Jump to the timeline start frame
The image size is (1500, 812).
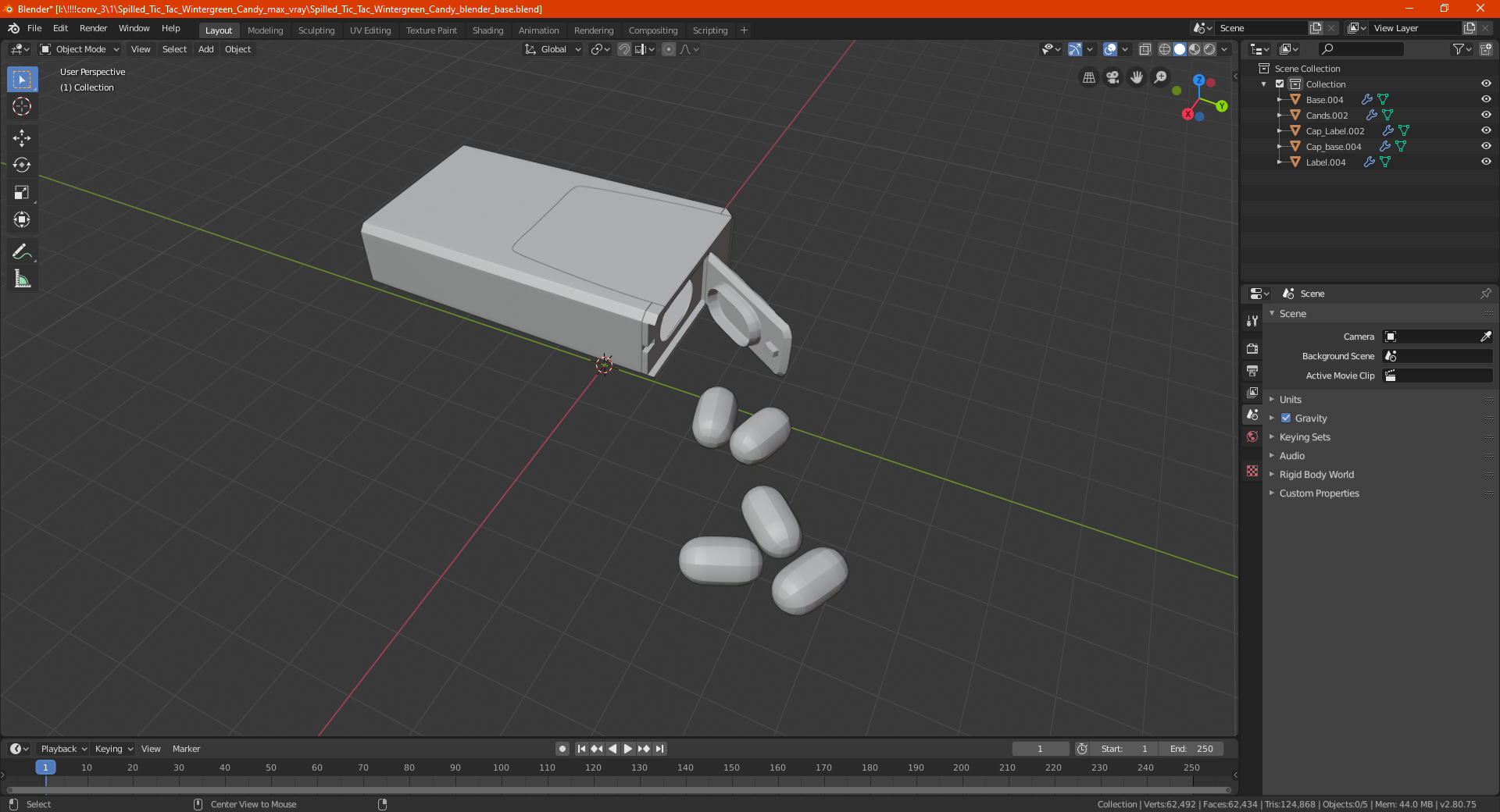pos(581,749)
